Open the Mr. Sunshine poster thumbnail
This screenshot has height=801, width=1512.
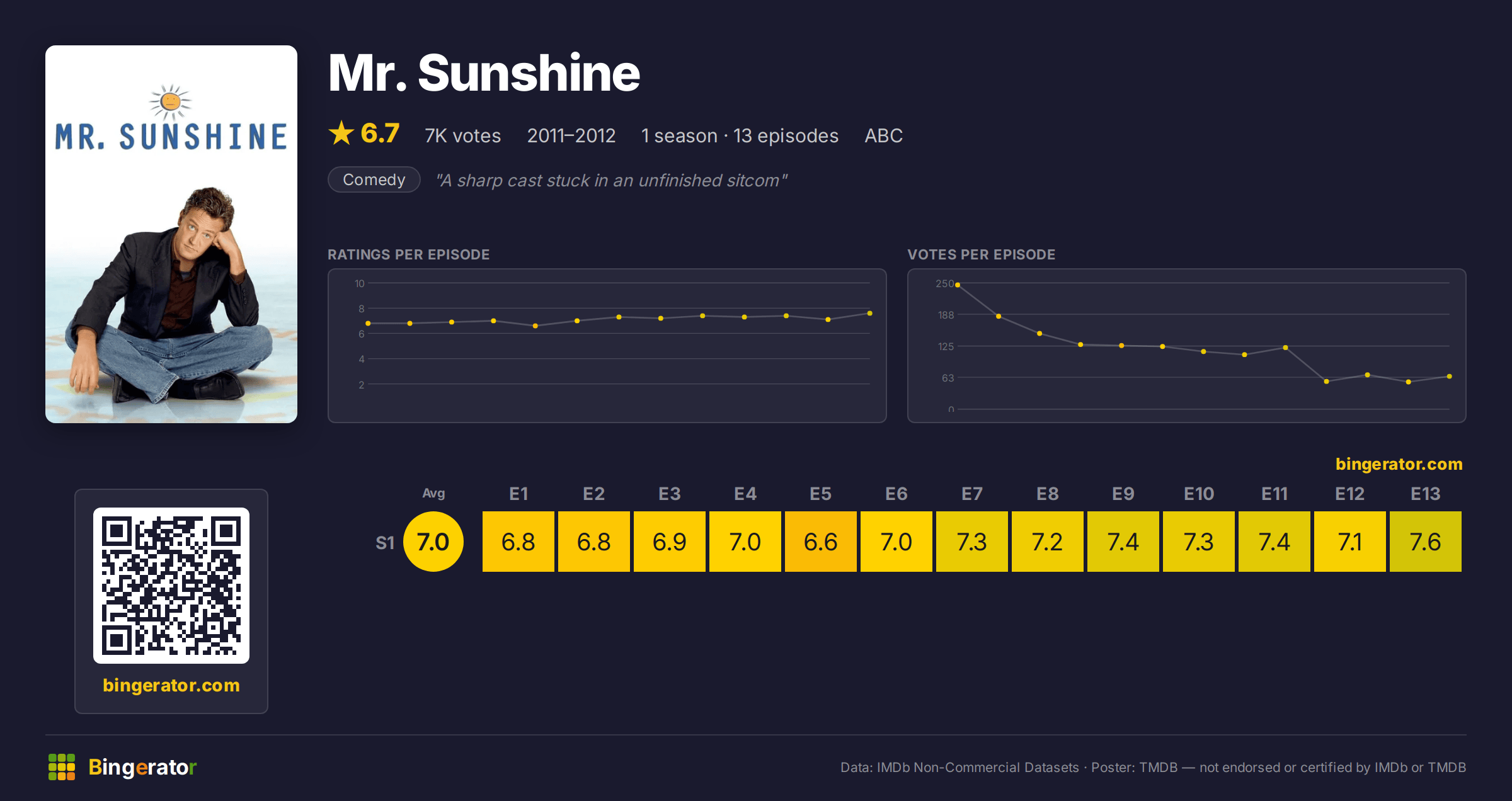click(171, 234)
